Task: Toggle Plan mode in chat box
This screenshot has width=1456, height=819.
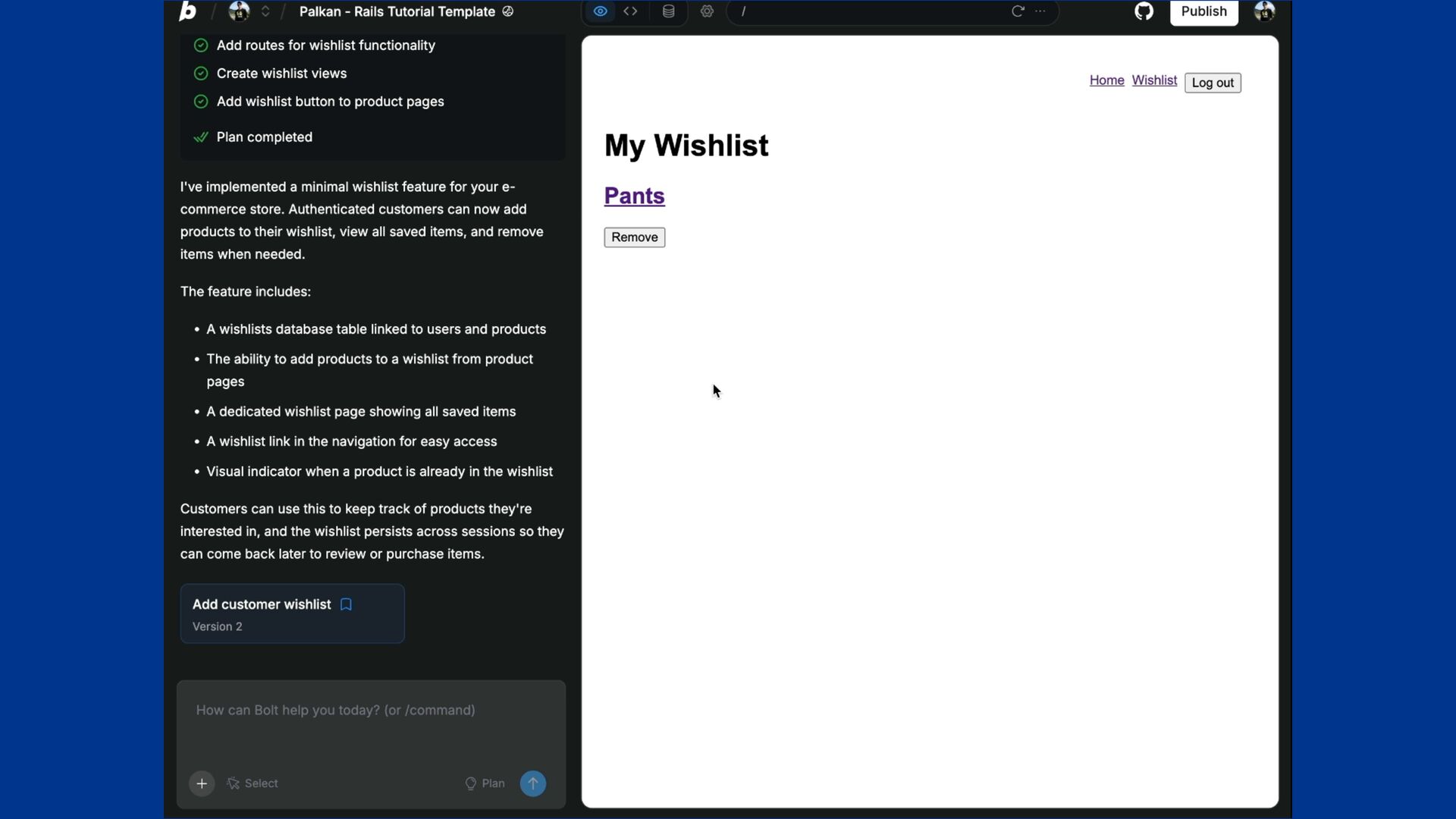Action: tap(485, 783)
